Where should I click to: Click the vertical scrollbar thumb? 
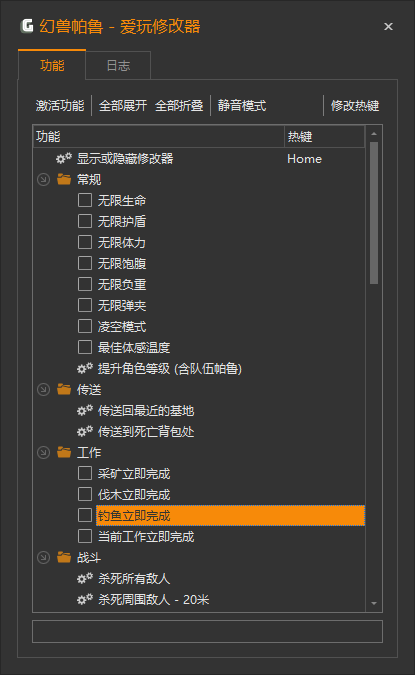(374, 213)
